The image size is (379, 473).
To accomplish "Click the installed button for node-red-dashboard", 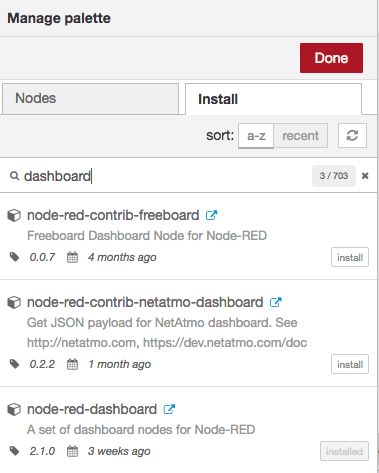I will [x=344, y=451].
